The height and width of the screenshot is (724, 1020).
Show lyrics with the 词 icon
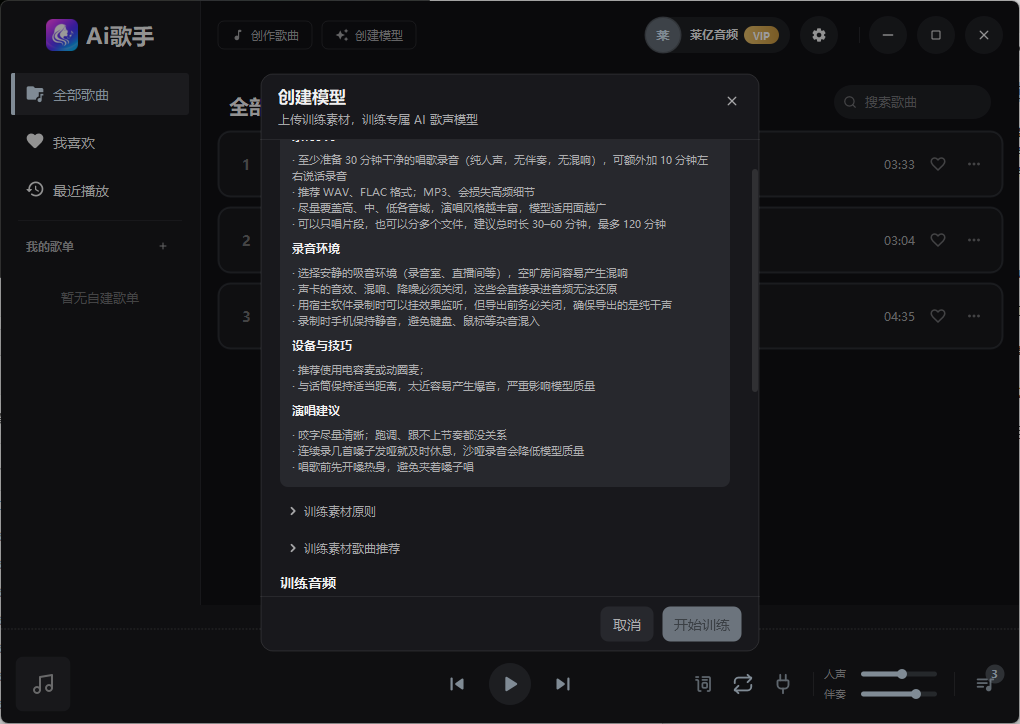[x=703, y=684]
